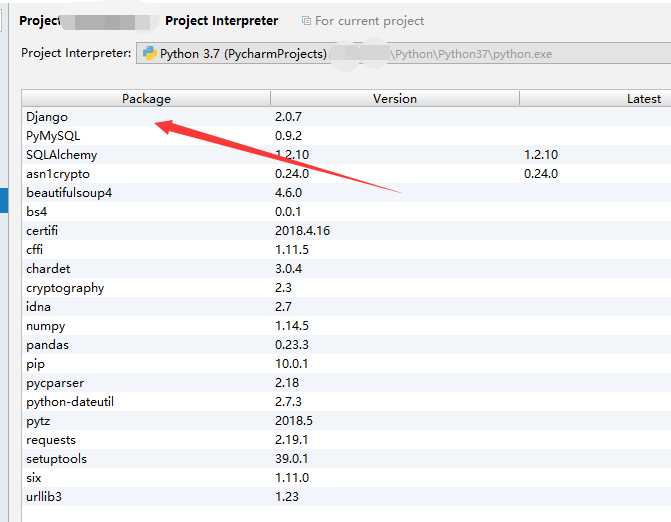Select the pip package row

pyautogui.click(x=346, y=364)
